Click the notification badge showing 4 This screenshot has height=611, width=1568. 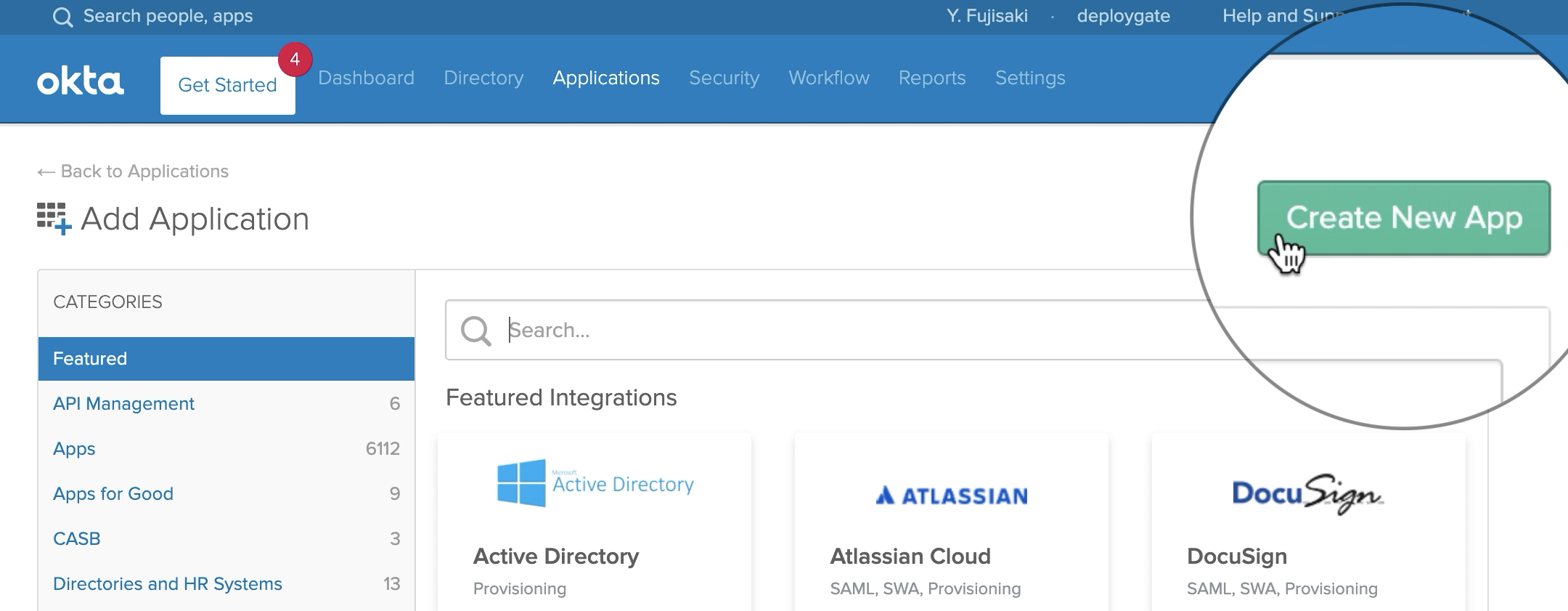point(295,60)
